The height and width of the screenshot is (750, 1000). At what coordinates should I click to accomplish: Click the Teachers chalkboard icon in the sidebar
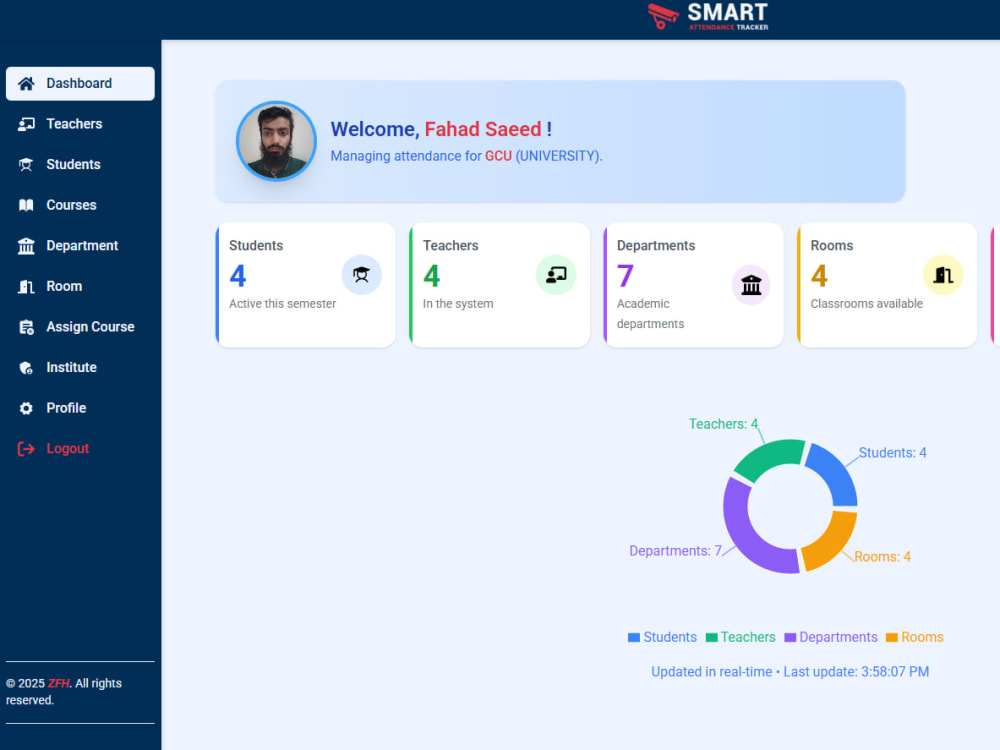point(26,124)
